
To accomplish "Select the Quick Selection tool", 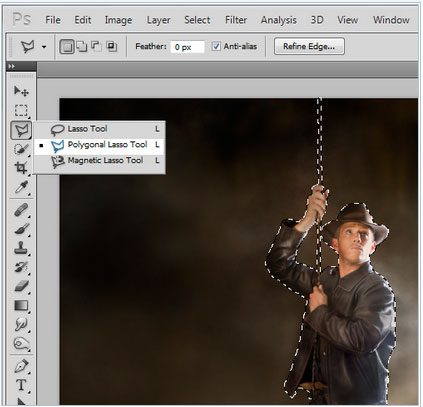I will 21,149.
